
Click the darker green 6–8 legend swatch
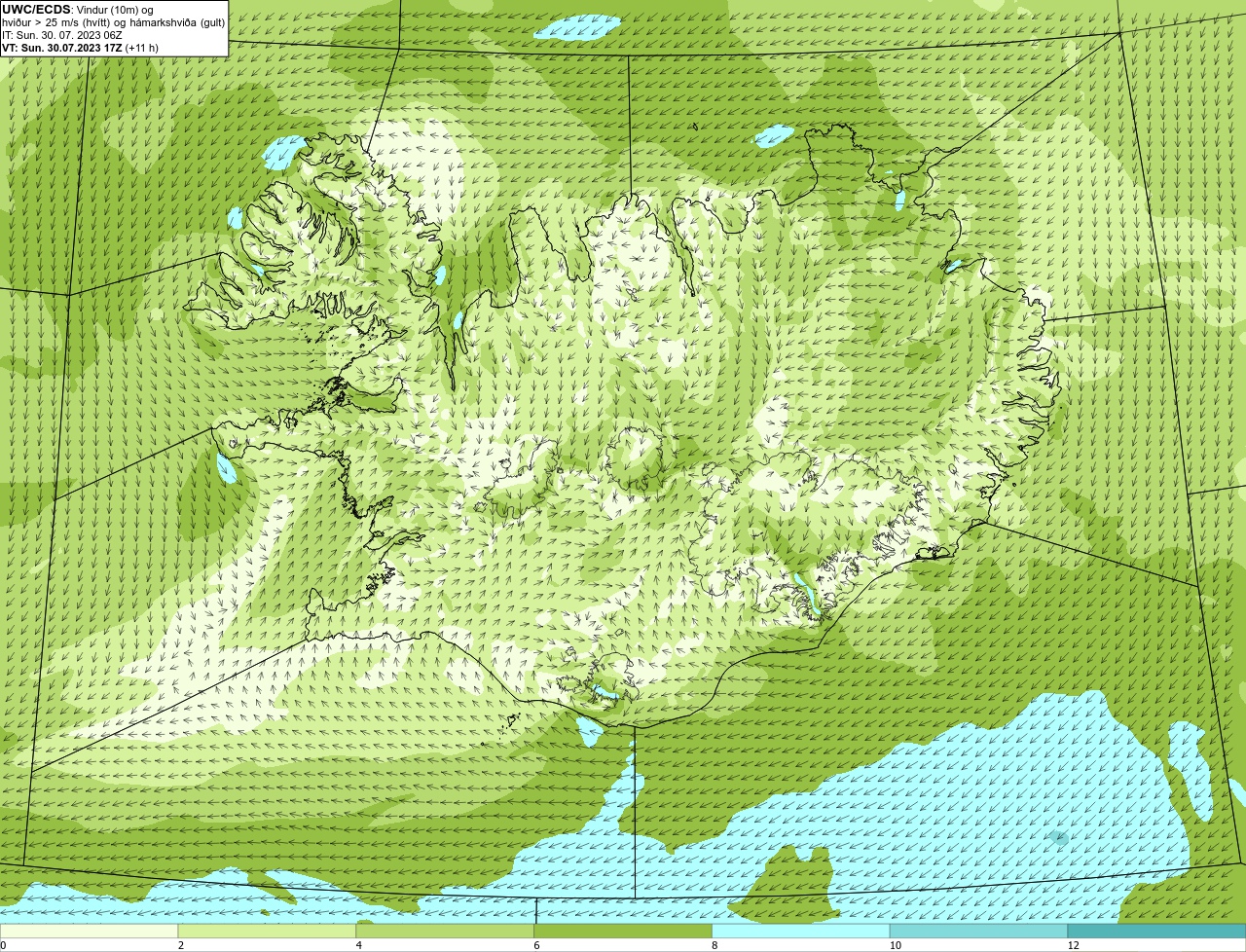pyautogui.click(x=623, y=931)
